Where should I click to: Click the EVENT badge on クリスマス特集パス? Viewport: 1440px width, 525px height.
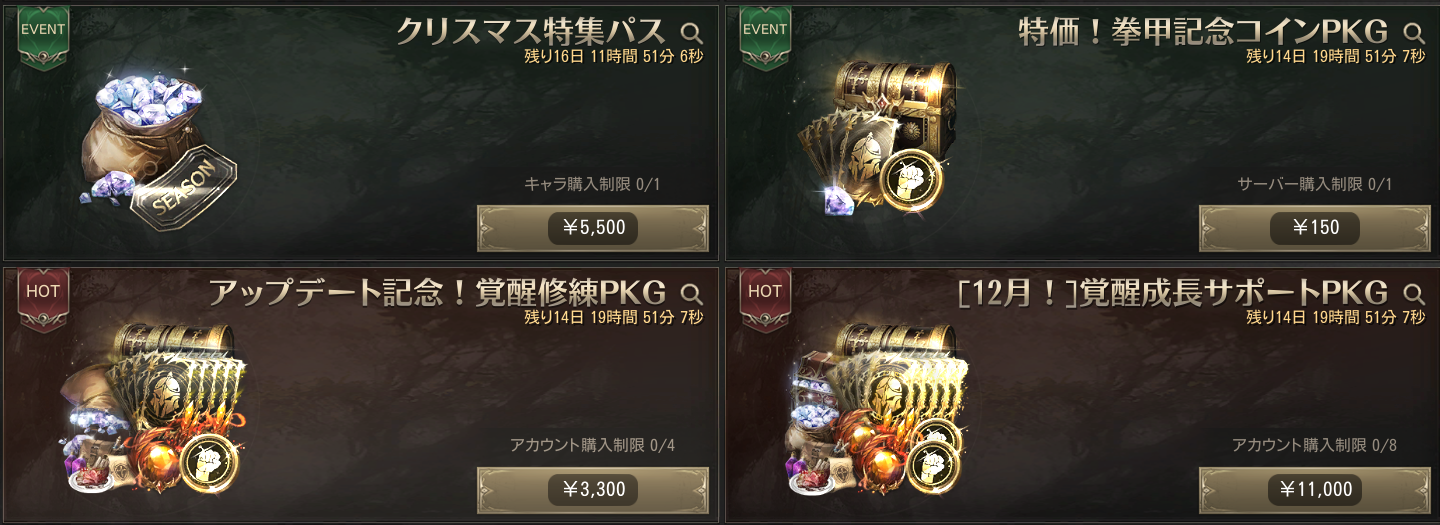click(x=43, y=38)
